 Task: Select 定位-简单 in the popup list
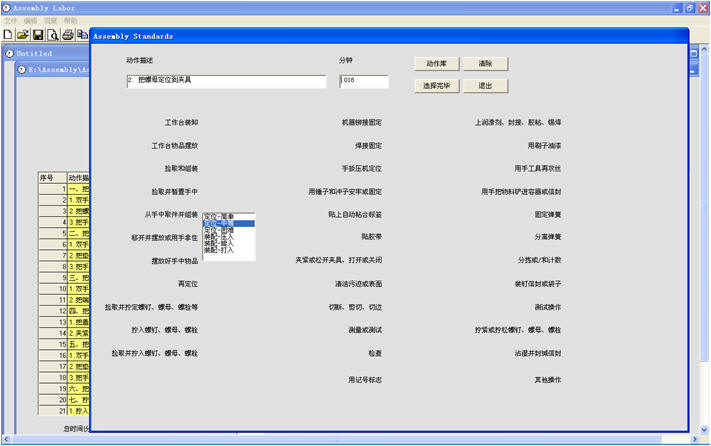tap(221, 216)
